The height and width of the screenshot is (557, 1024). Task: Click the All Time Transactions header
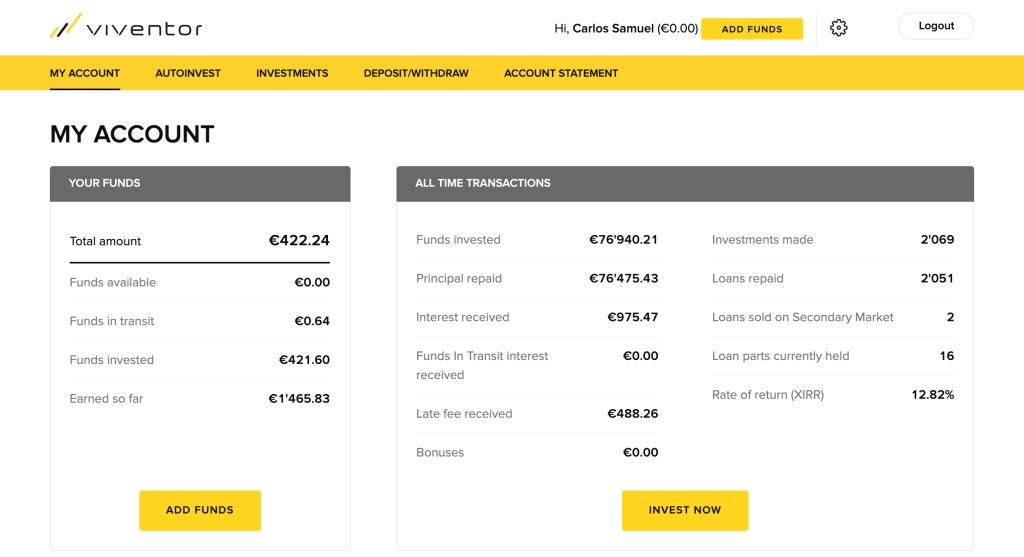point(684,183)
